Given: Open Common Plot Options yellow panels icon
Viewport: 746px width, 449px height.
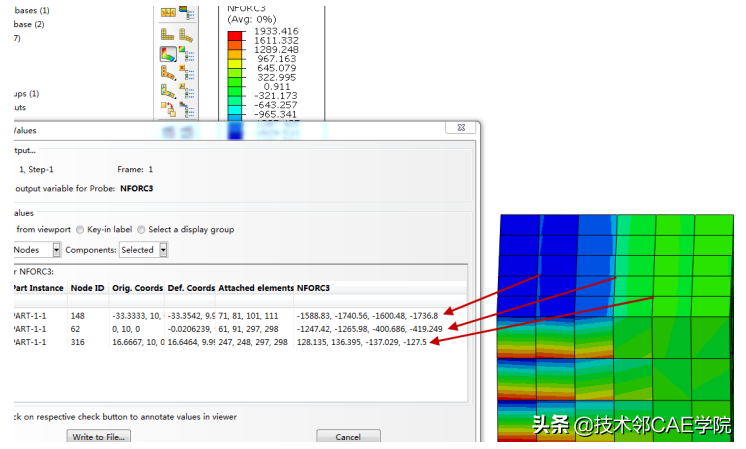Looking at the screenshot, I should click(x=168, y=12).
